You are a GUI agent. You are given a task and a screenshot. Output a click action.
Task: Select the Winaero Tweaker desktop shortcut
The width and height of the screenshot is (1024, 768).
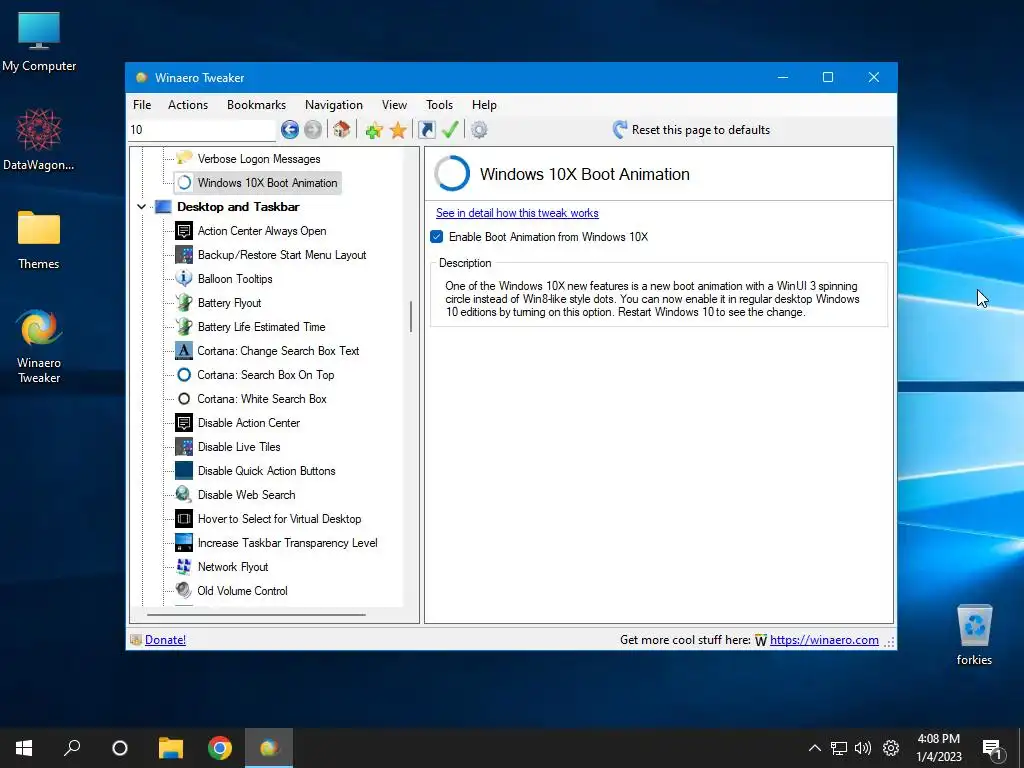click(39, 346)
